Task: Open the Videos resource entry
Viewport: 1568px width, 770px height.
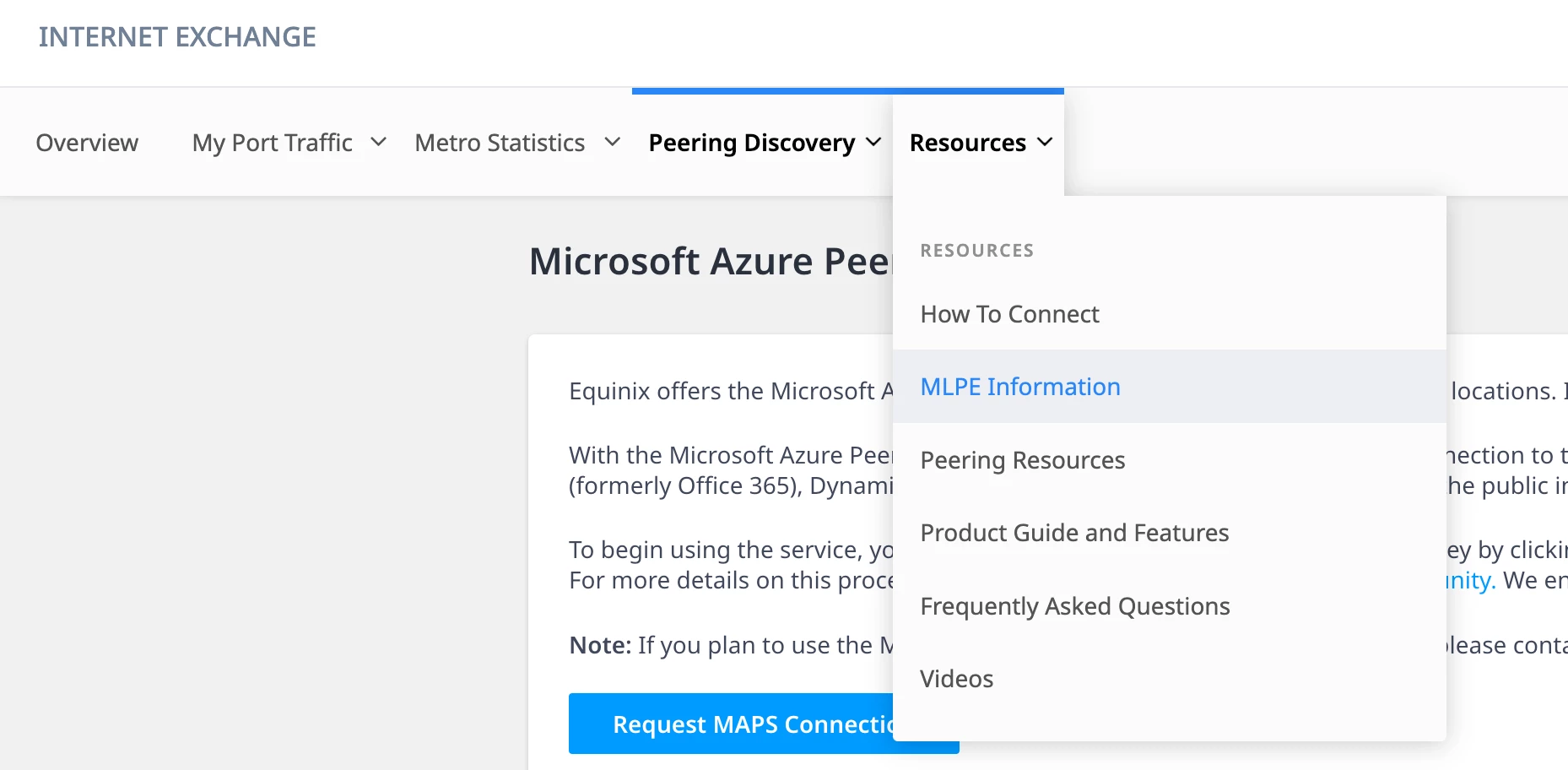Action: click(956, 679)
